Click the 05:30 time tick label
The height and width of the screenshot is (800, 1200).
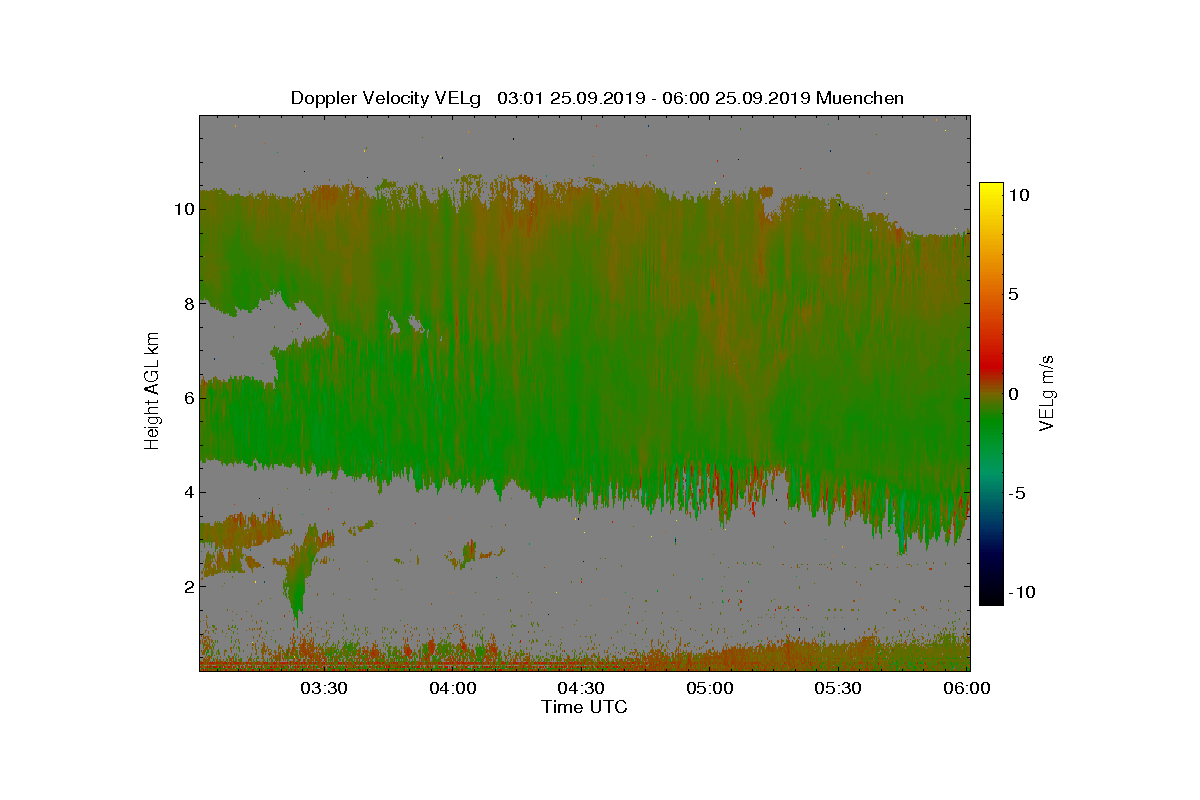pyautogui.click(x=840, y=688)
